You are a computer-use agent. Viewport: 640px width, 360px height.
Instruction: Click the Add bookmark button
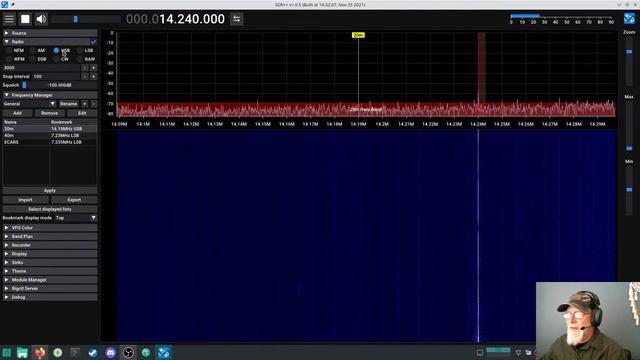[17, 113]
